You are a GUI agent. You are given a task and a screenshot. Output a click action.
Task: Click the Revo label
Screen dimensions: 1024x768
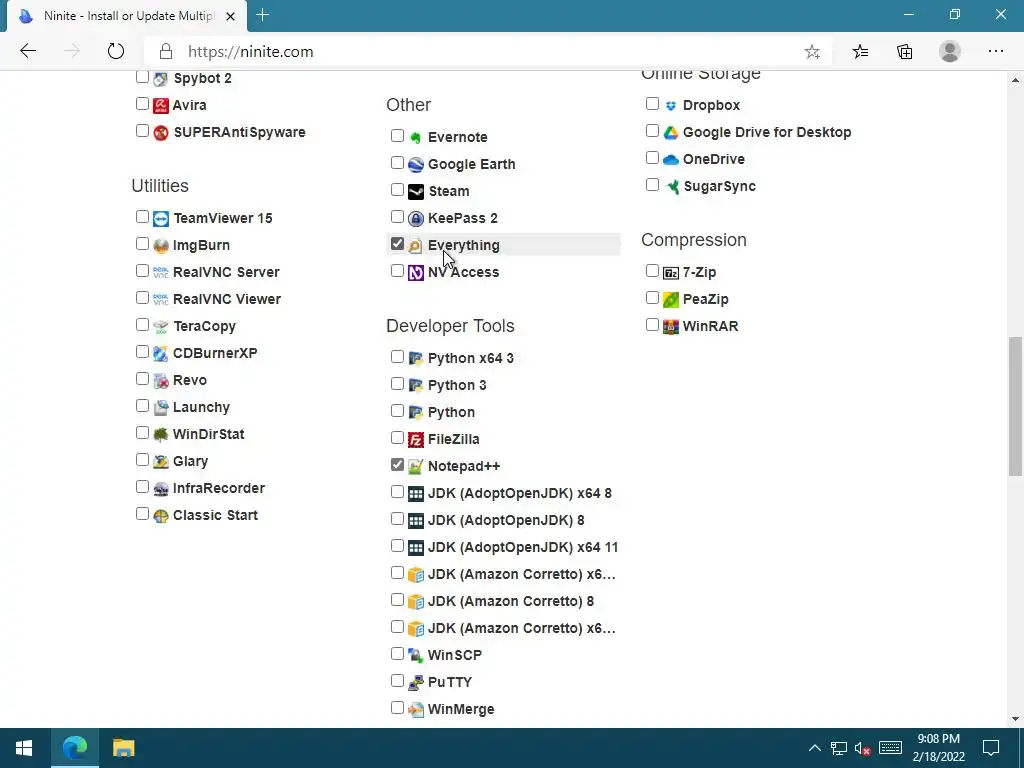pyautogui.click(x=190, y=380)
